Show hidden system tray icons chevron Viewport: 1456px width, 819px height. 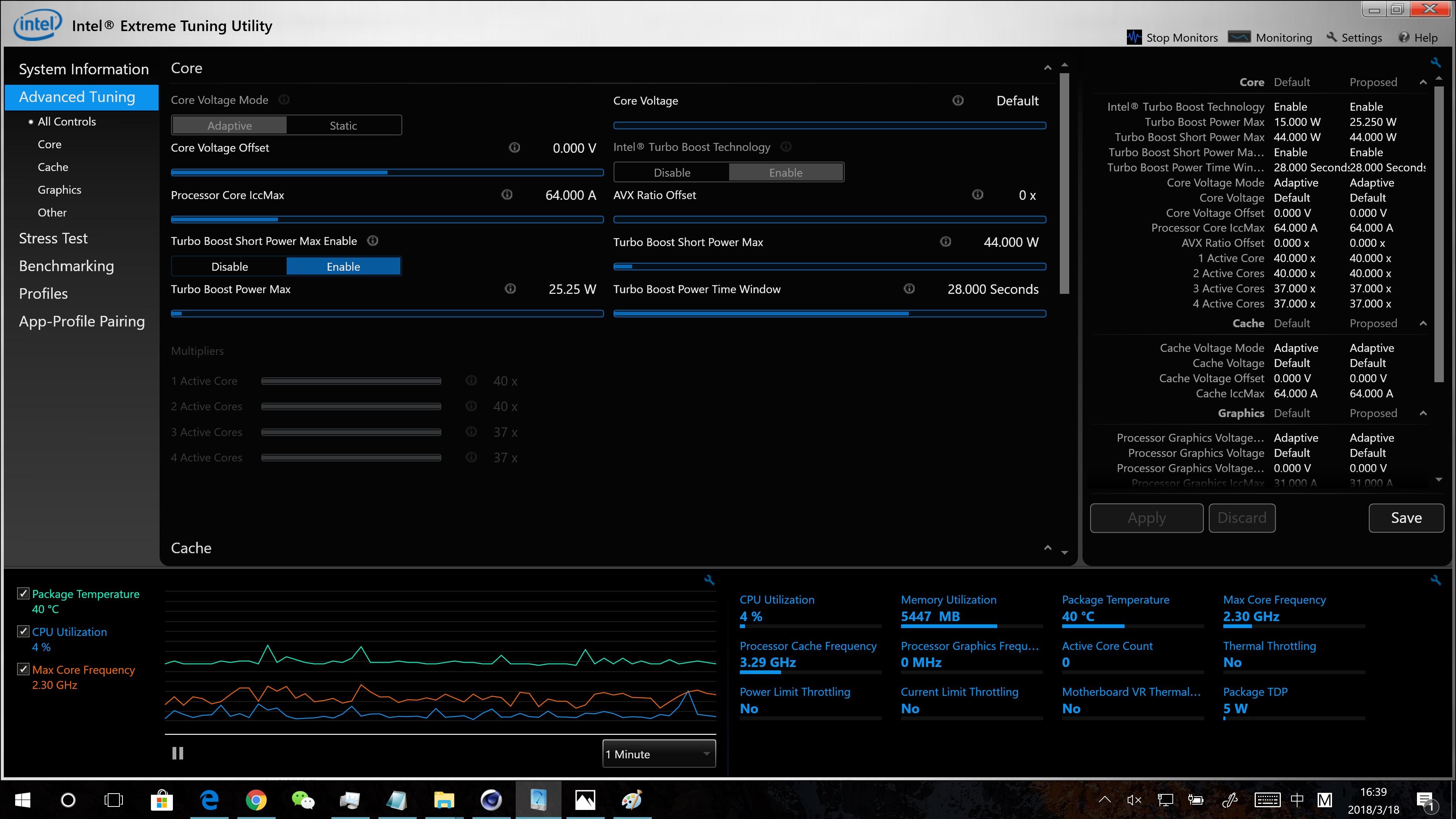(x=1105, y=800)
